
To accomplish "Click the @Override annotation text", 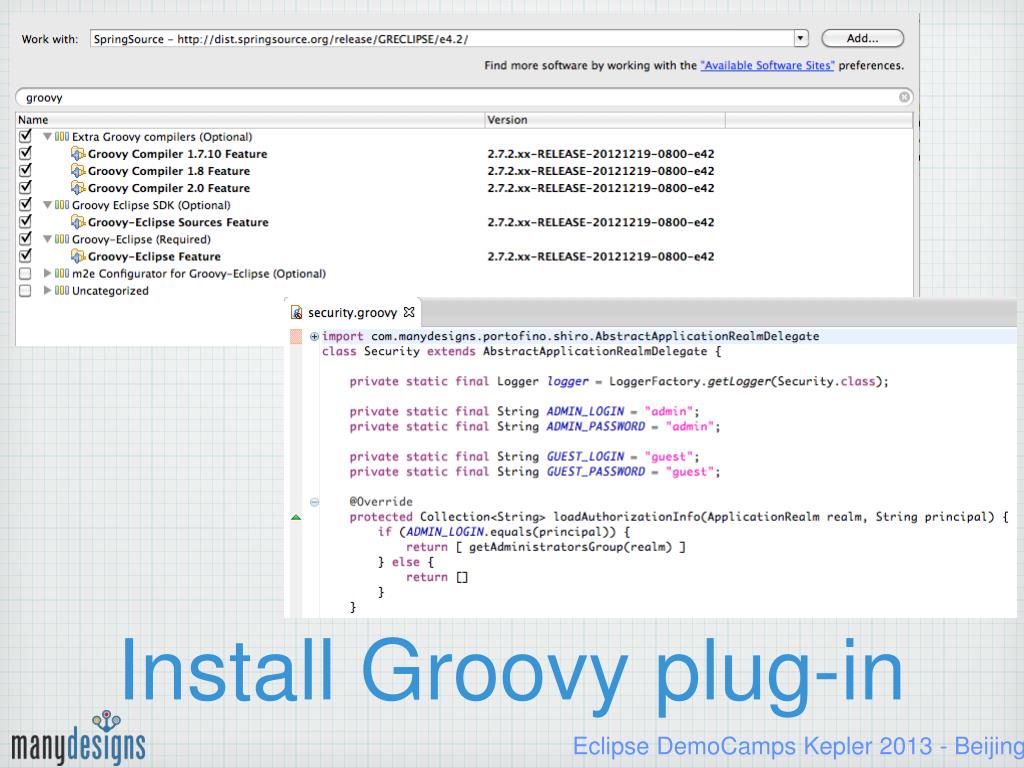I will coord(381,502).
